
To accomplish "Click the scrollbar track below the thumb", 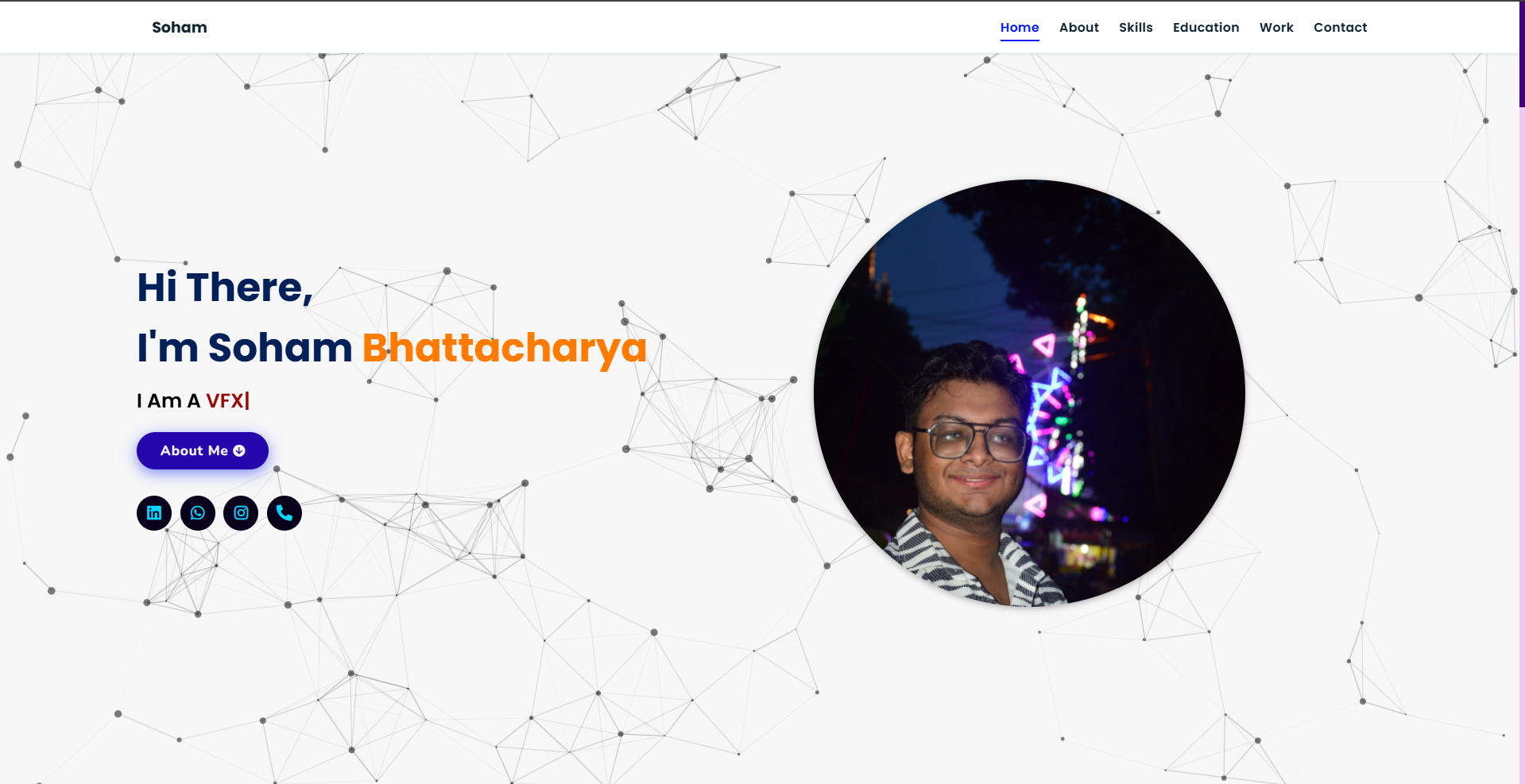I will click(x=1522, y=445).
